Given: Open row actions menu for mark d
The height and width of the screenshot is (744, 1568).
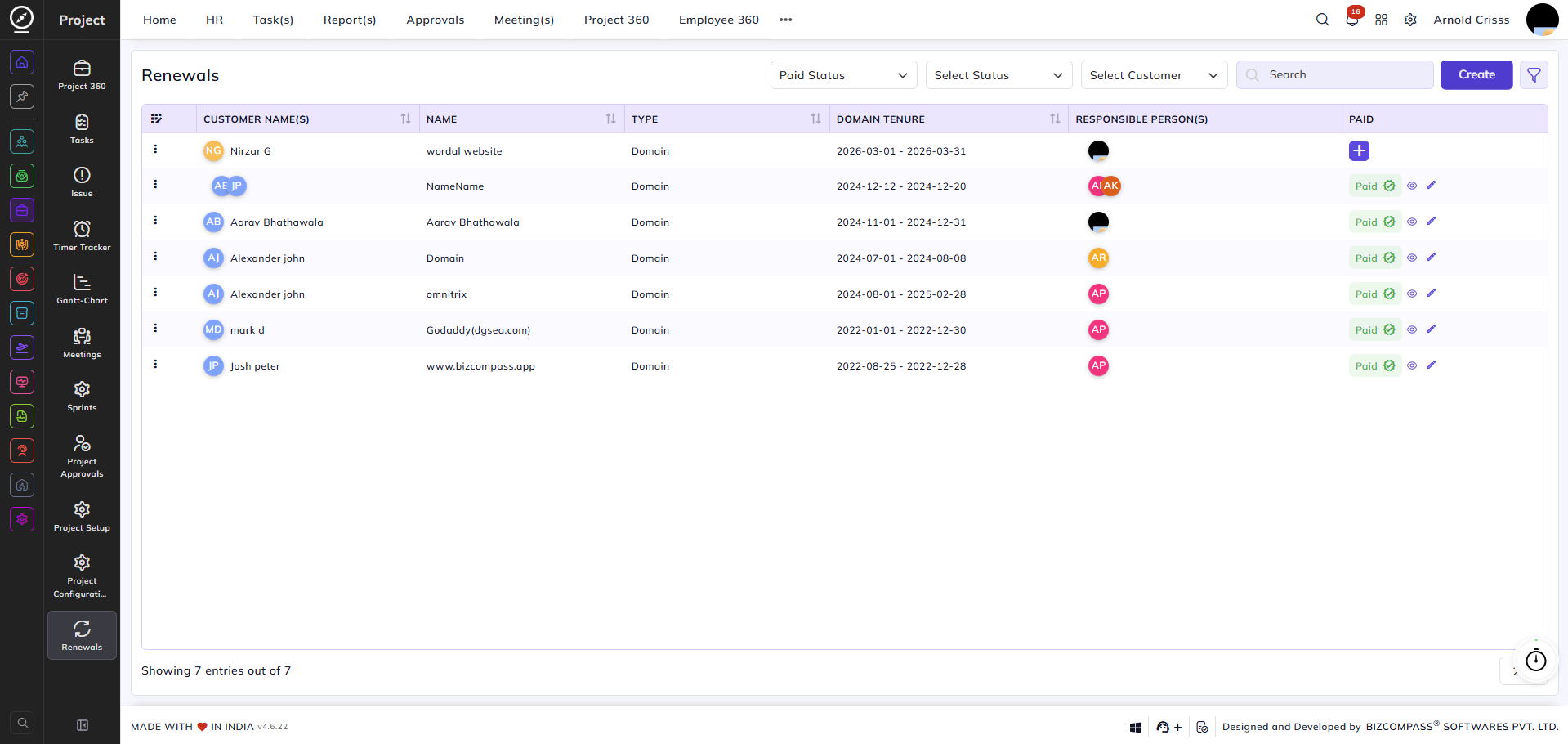Looking at the screenshot, I should [x=155, y=329].
